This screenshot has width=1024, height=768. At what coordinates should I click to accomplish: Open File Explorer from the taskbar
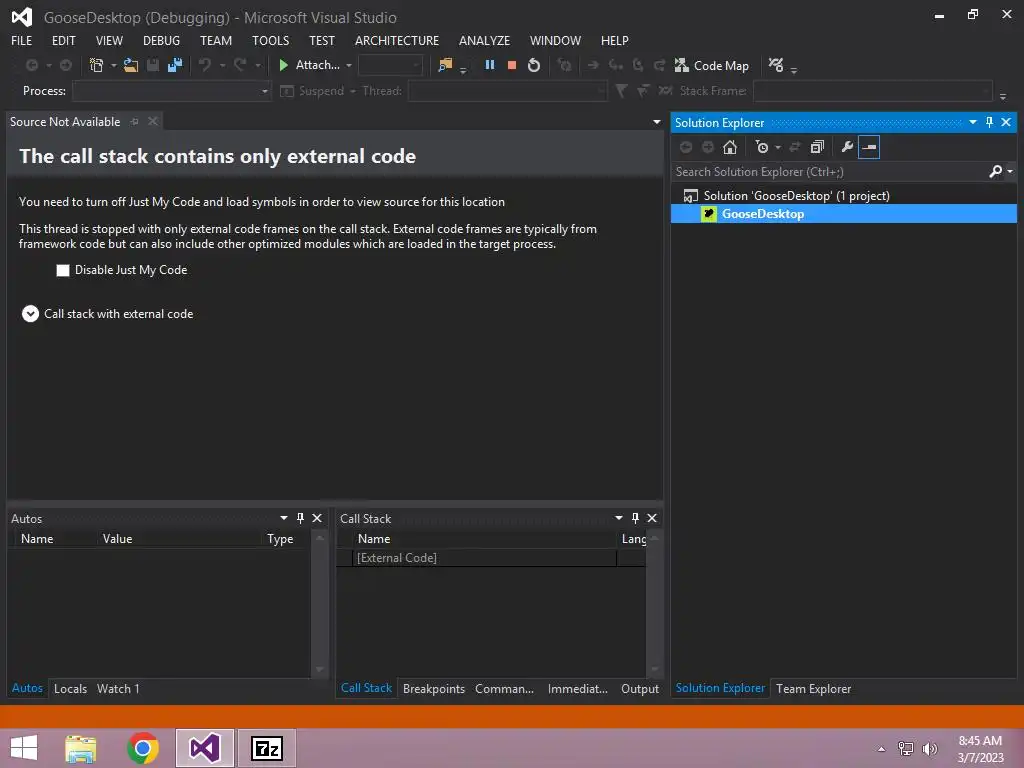pyautogui.click(x=81, y=748)
